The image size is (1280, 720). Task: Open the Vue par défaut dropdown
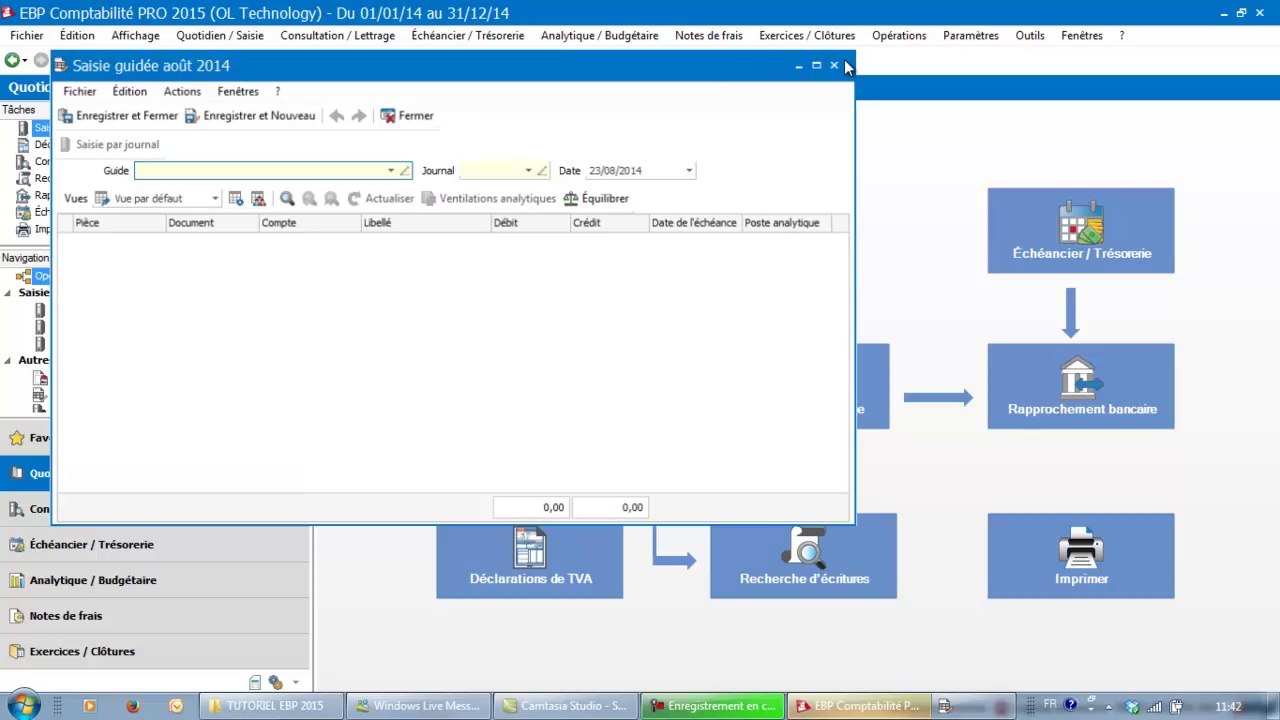214,199
